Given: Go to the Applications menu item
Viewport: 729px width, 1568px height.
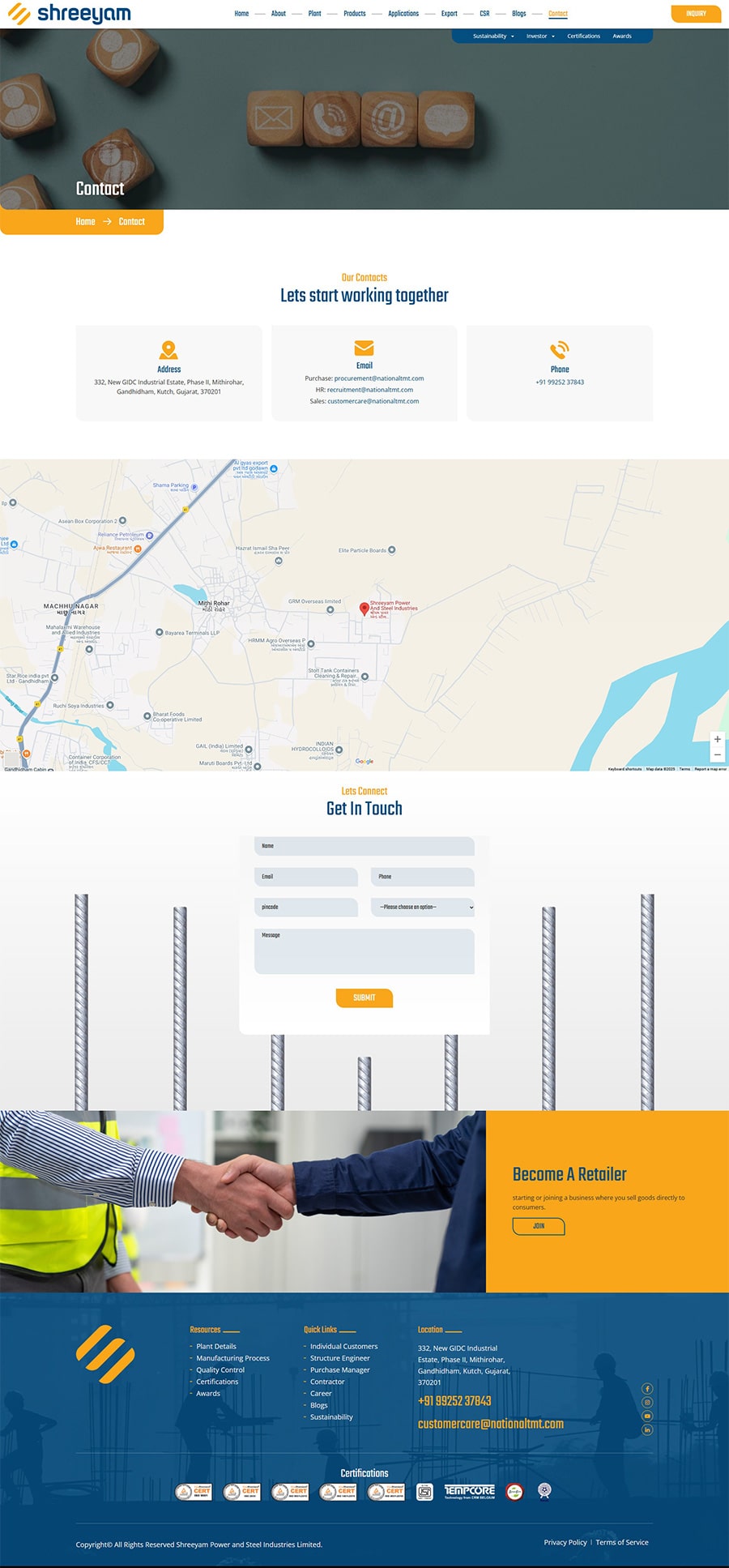Looking at the screenshot, I should 403,14.
